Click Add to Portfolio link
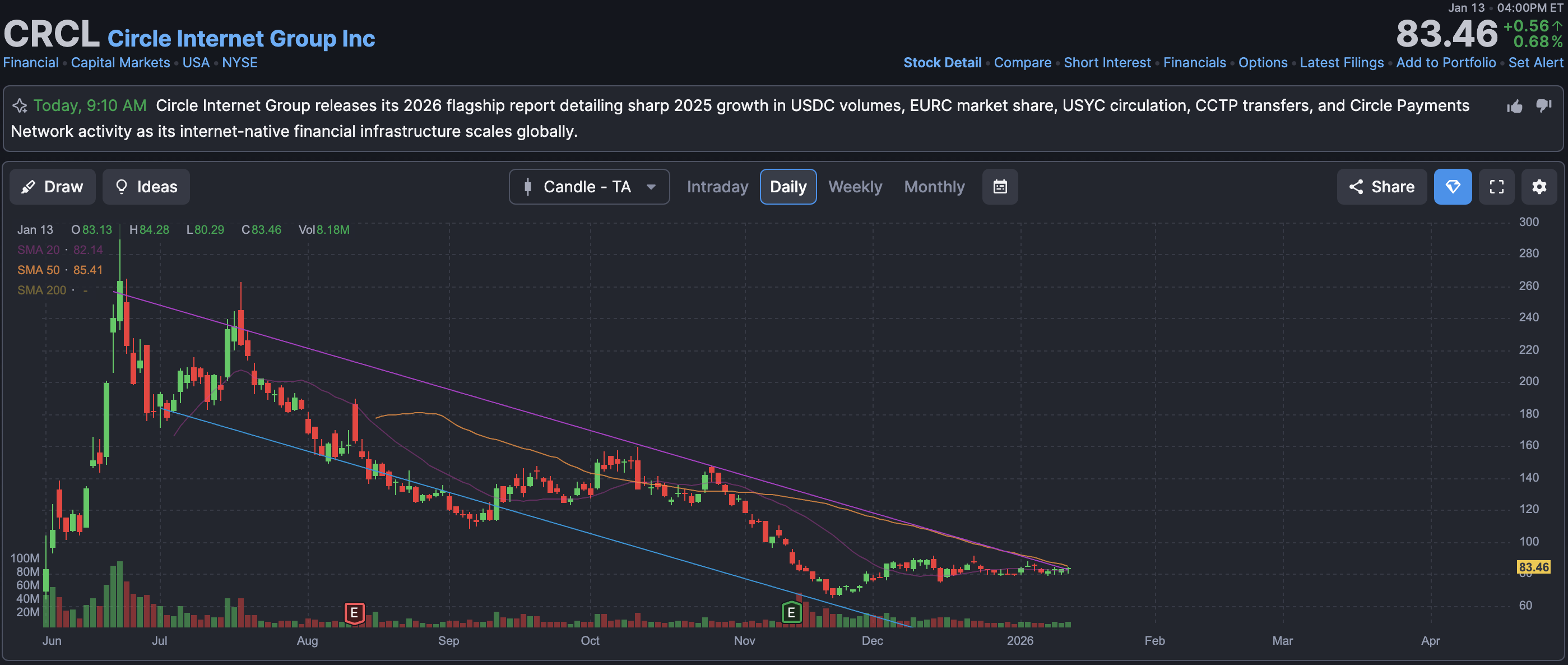 click(1445, 63)
